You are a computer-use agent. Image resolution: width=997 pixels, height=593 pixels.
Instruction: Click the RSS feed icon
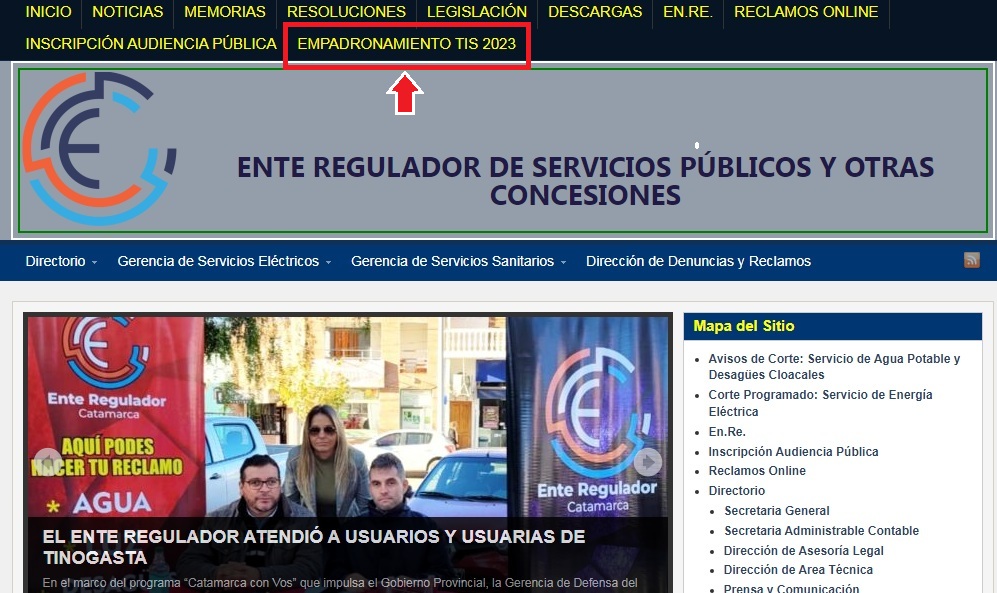[971, 260]
